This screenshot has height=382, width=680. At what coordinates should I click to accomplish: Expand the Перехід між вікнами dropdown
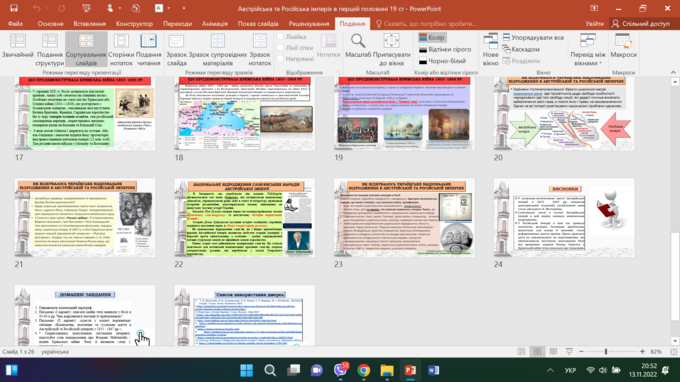588,50
